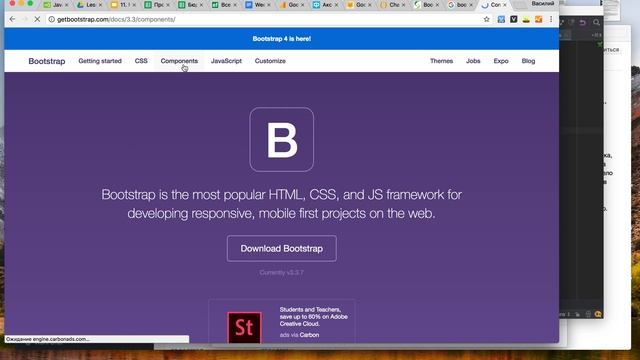Close the 'Boo' tab via its X
The height and width of the screenshot is (360, 640).
(x=437, y=5)
